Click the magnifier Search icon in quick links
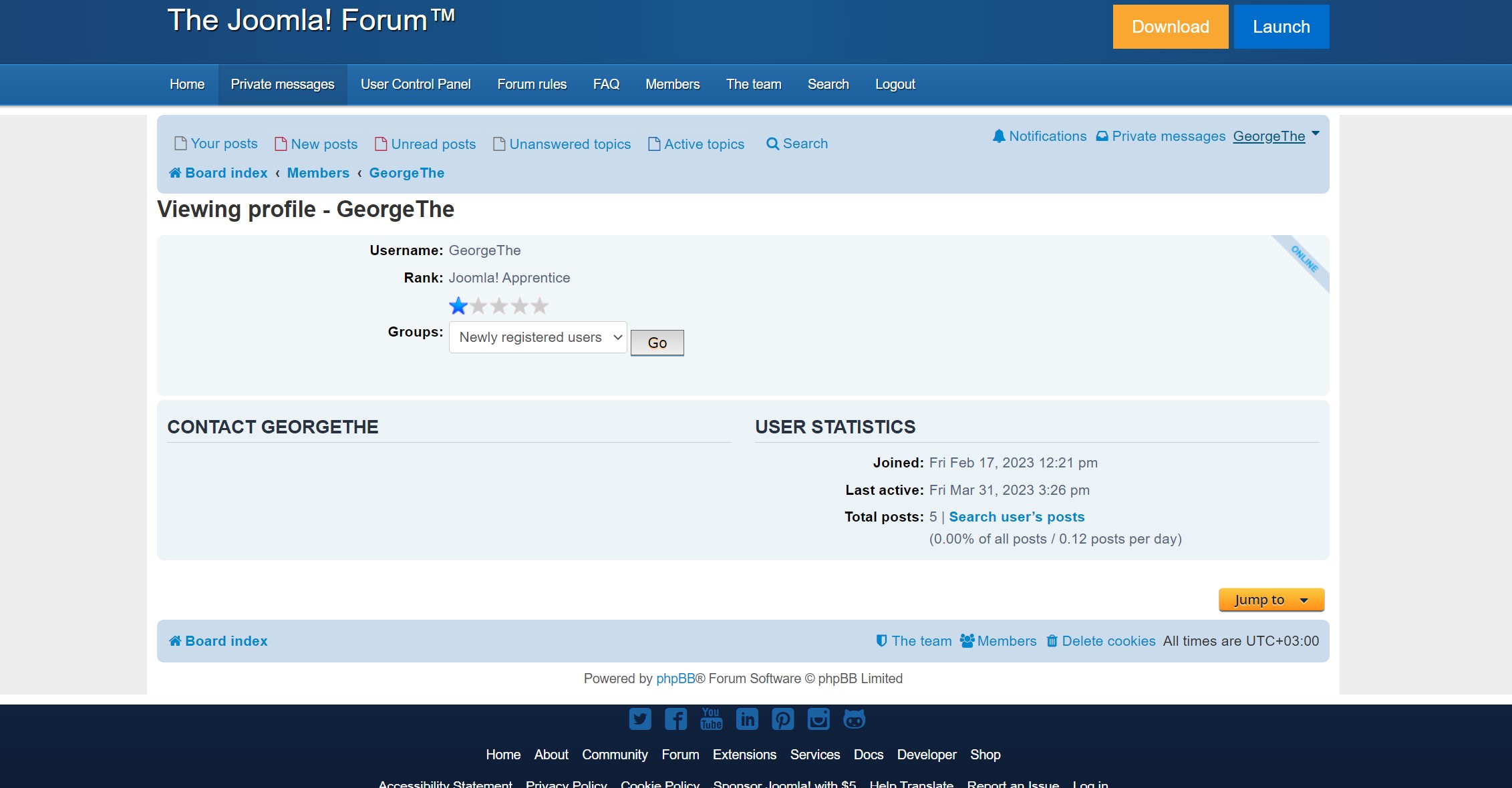This screenshot has width=1512, height=788. (772, 144)
